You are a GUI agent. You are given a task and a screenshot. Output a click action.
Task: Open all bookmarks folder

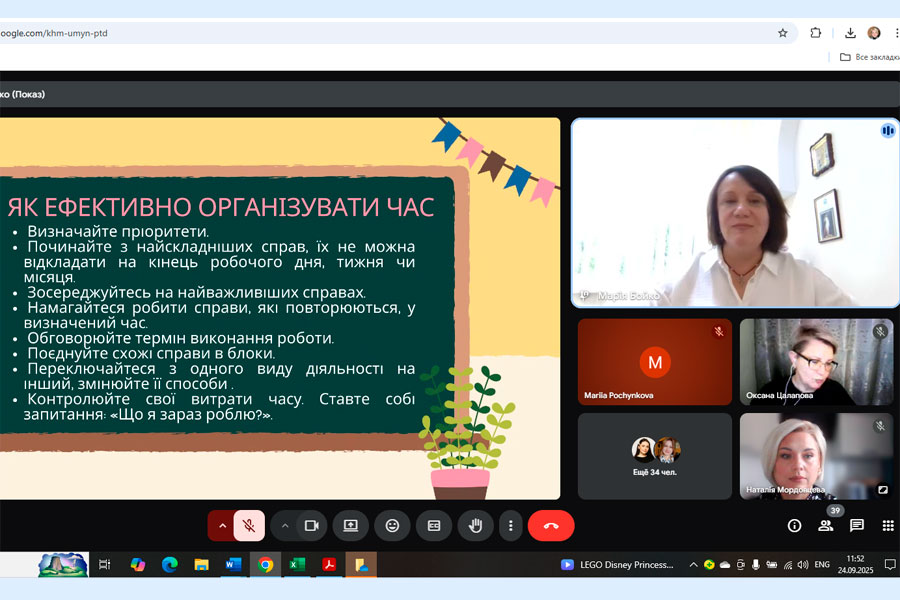(869, 57)
